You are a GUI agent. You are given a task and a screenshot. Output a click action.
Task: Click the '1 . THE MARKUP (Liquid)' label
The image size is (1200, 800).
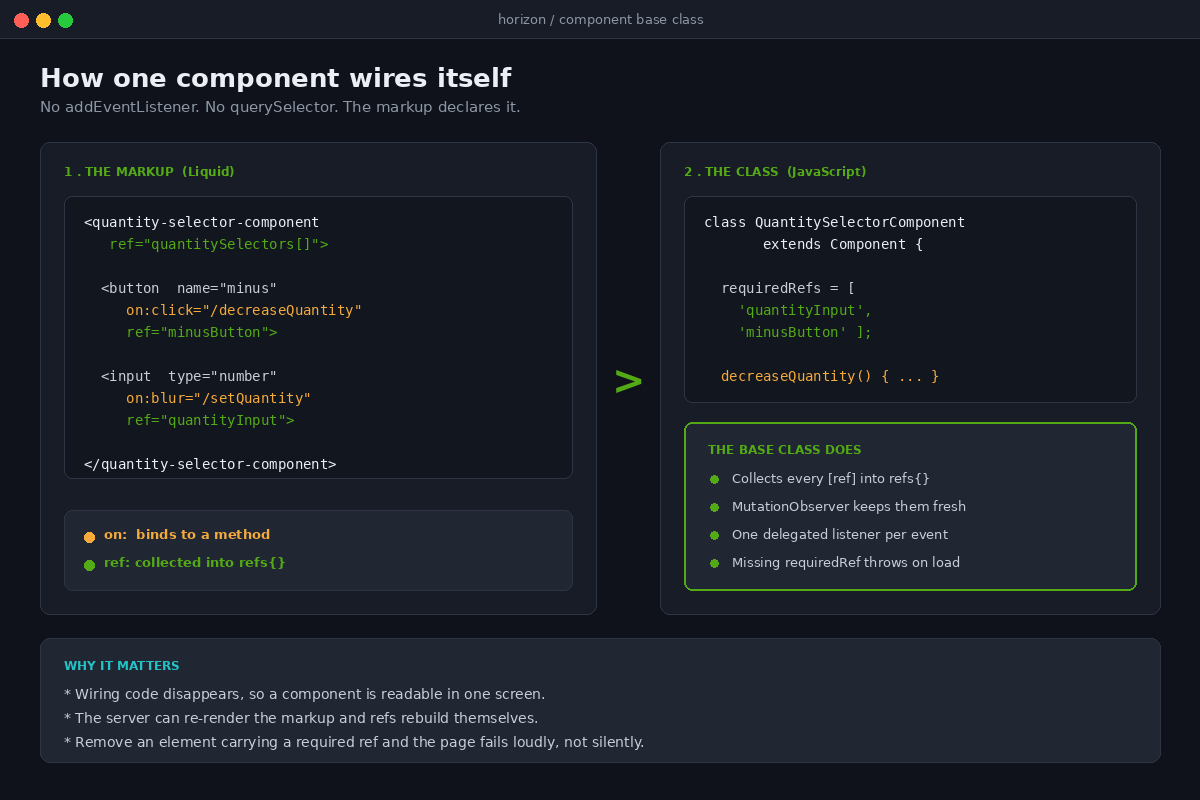click(149, 172)
